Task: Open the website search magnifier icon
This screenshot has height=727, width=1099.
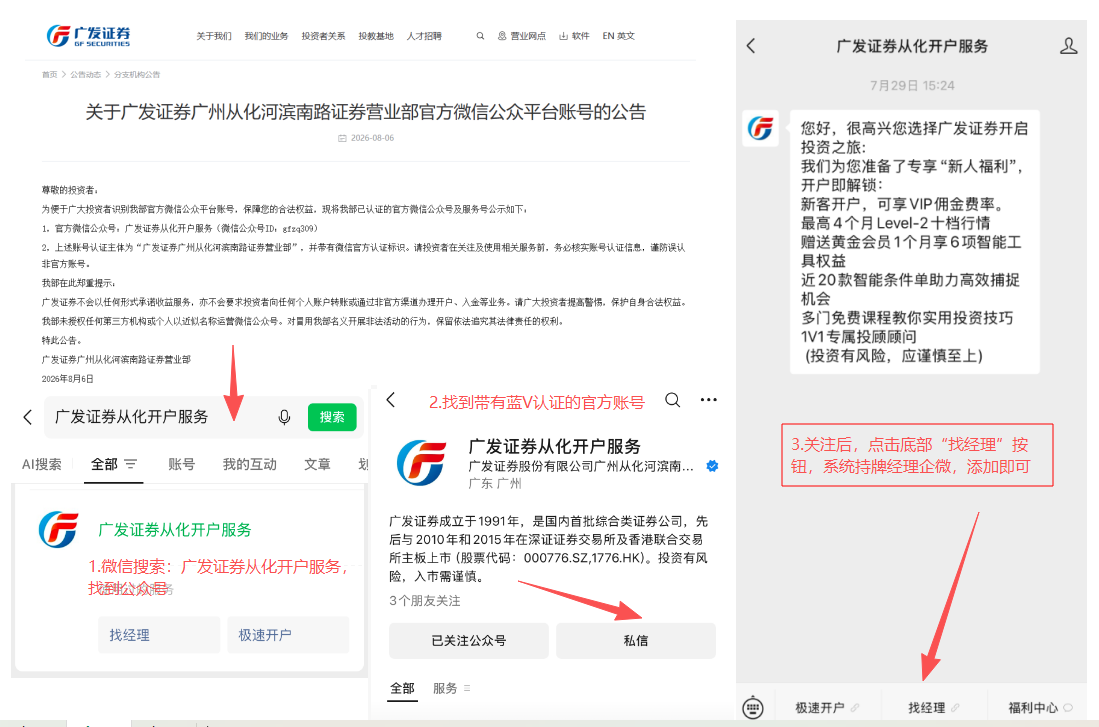Action: [x=480, y=36]
